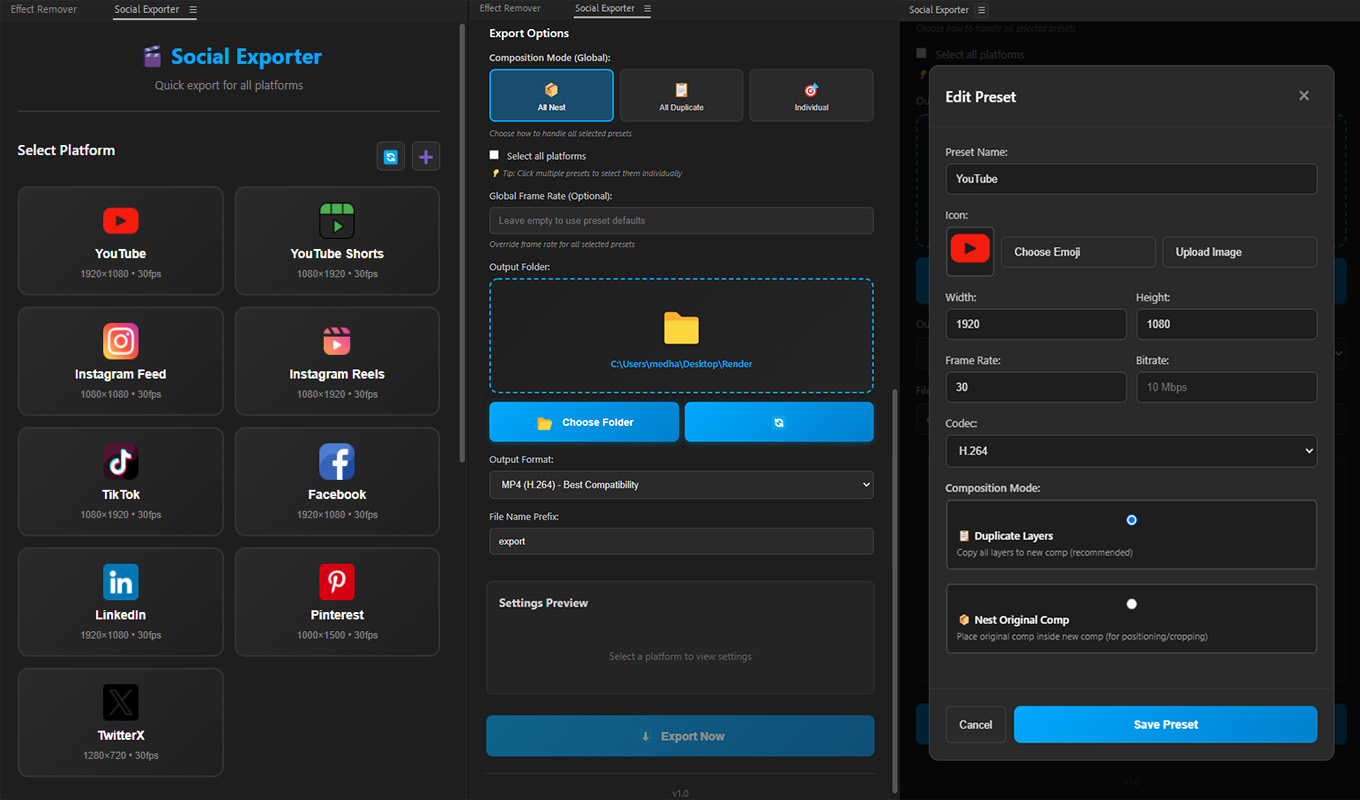Image resolution: width=1360 pixels, height=800 pixels.
Task: Select the Instagram Reels platform icon
Action: tap(337, 341)
